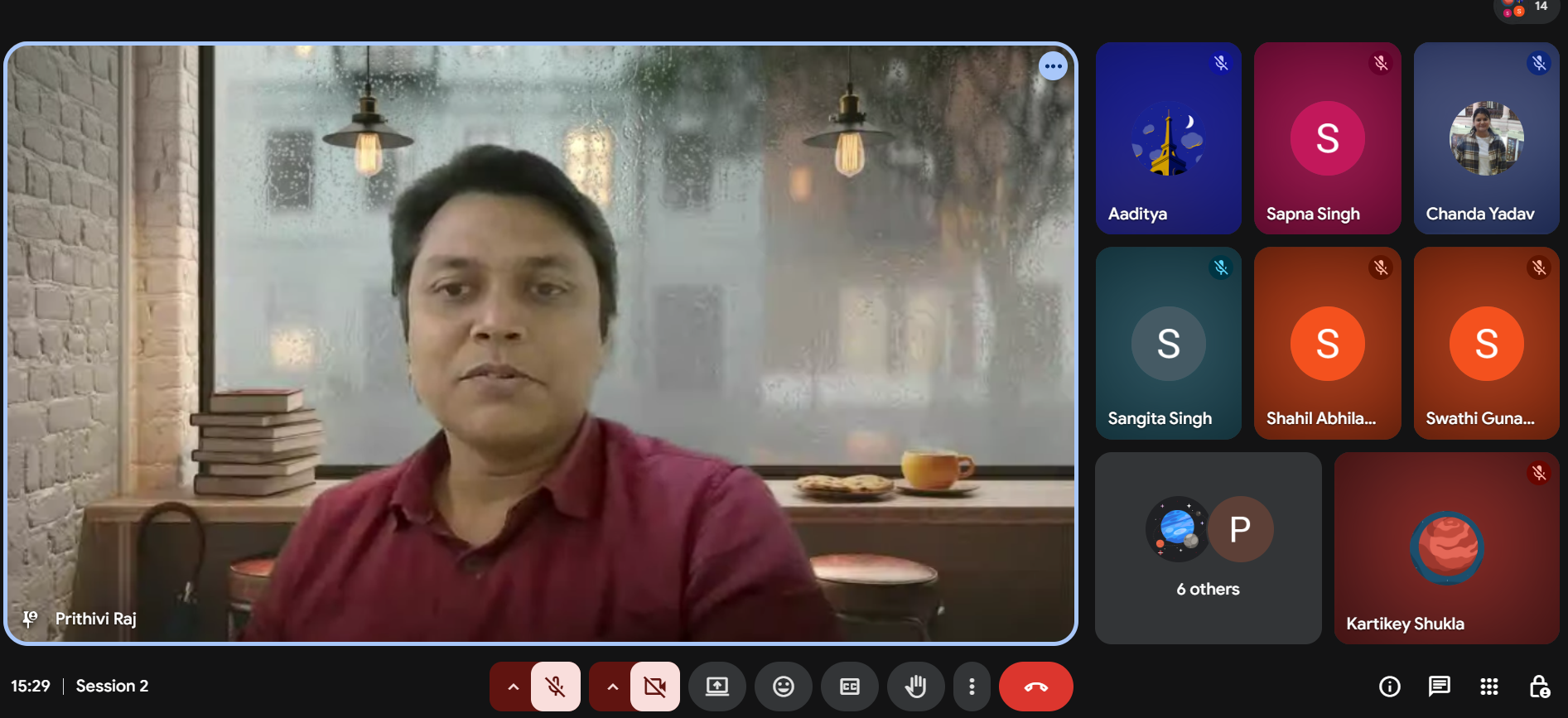The image size is (1568, 718).
Task: Open the Activities grid icon
Action: click(1488, 687)
